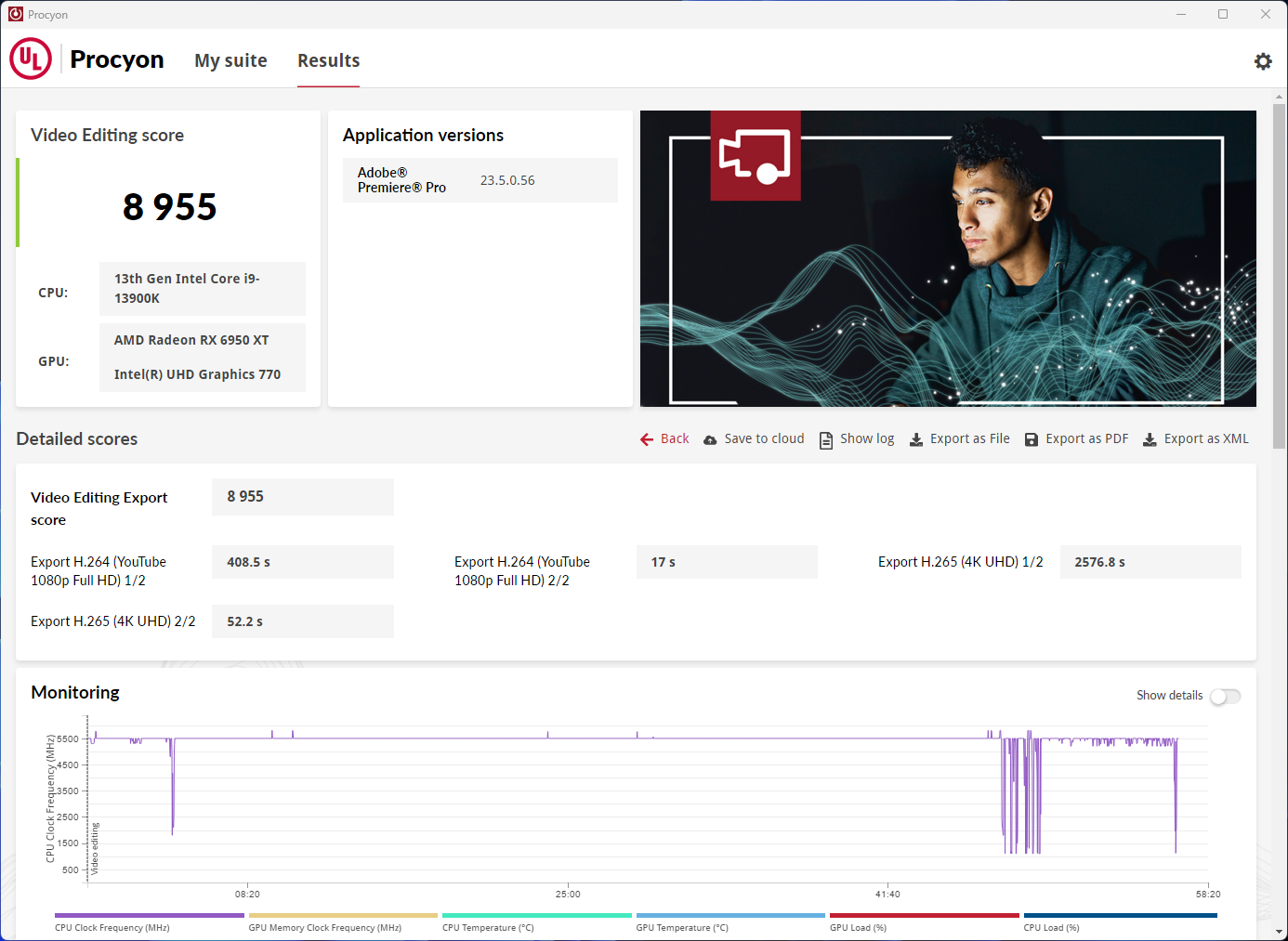Image resolution: width=1288 pixels, height=941 pixels.
Task: Switch to the My suite tab
Action: coord(230,61)
